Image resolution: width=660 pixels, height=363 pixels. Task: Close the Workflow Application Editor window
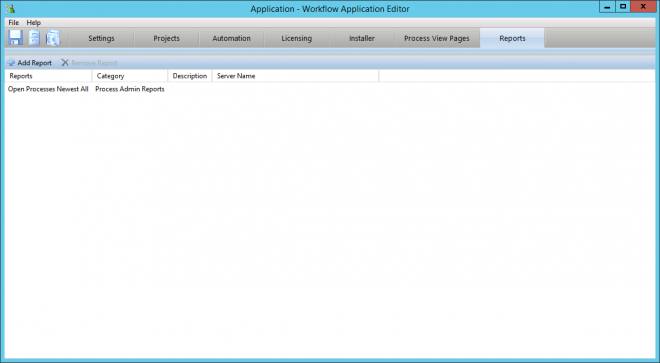click(x=643, y=7)
